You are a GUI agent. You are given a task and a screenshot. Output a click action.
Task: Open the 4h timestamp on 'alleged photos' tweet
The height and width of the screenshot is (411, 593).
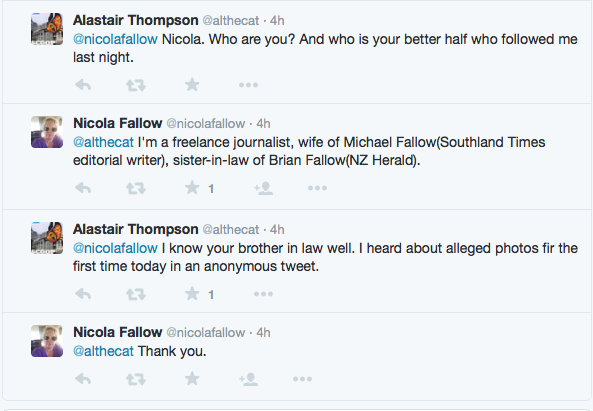click(x=277, y=230)
